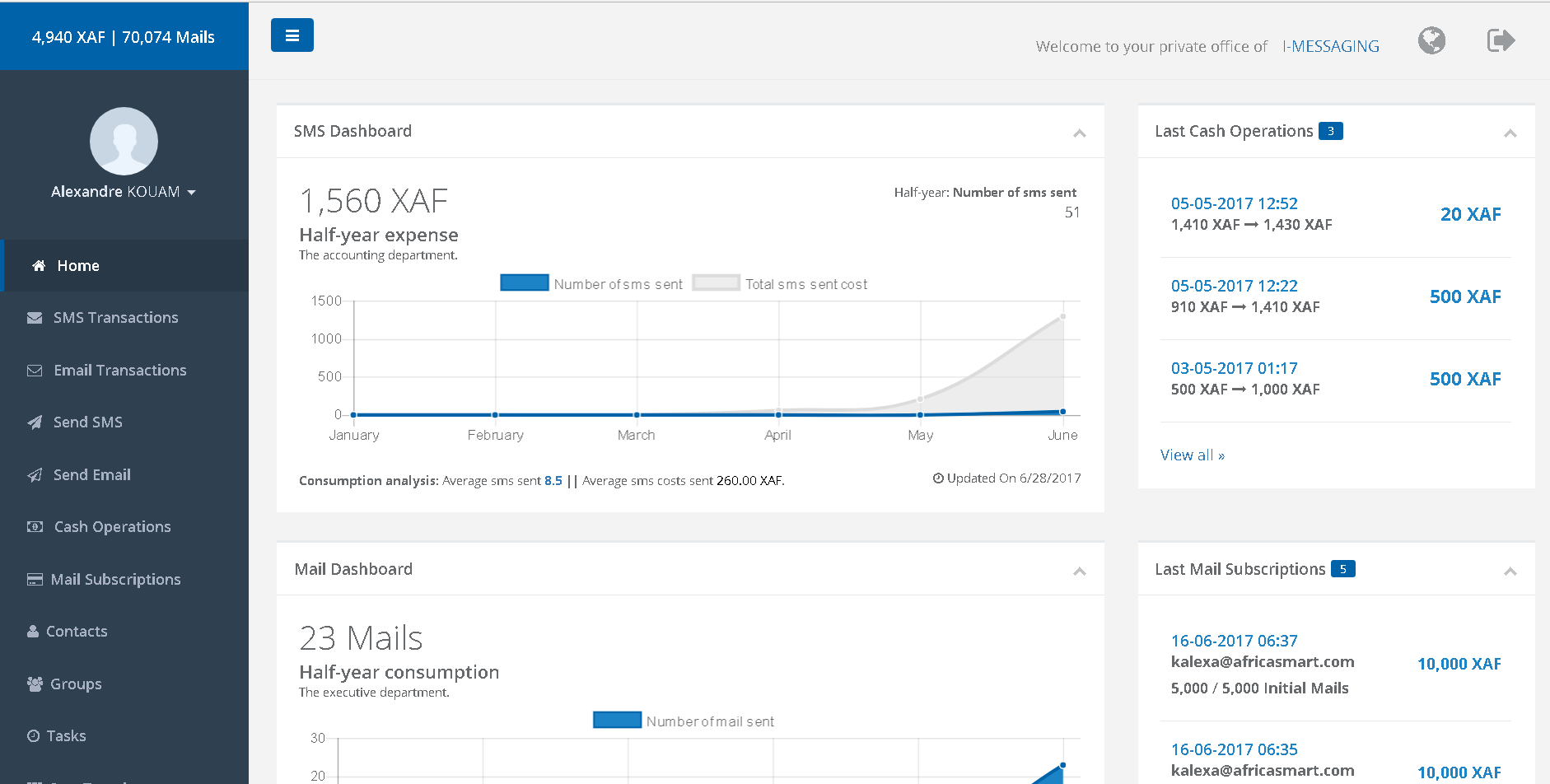Click the Cash Operations money icon

coord(35,527)
